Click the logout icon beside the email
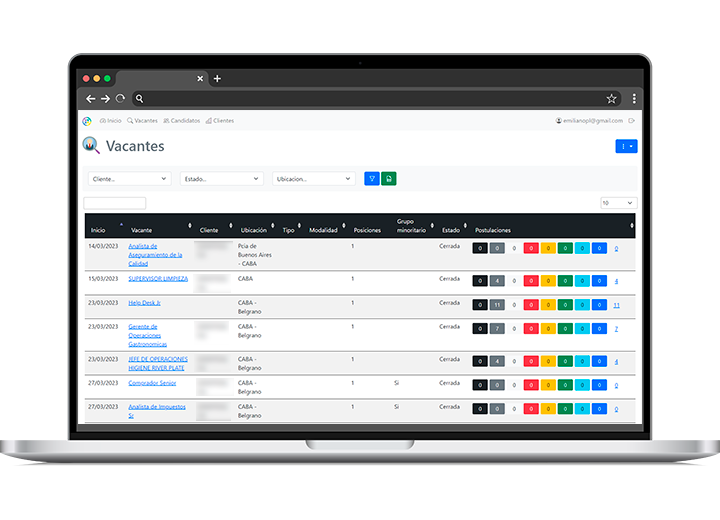Image resolution: width=720 pixels, height=520 pixels. [631, 121]
